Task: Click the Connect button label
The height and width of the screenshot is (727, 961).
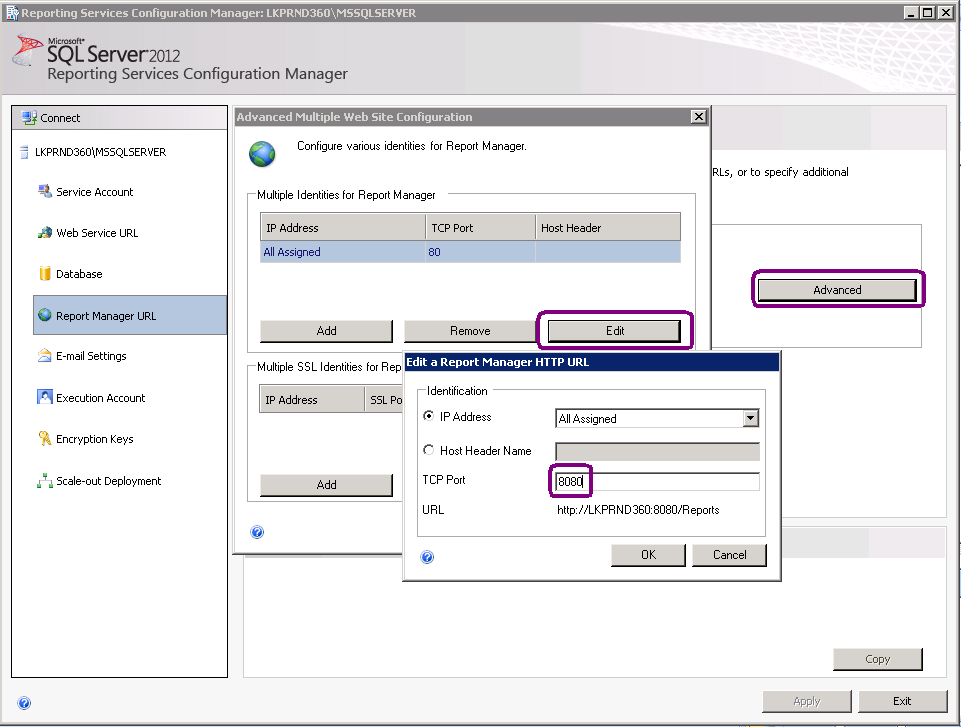Action: 60,118
